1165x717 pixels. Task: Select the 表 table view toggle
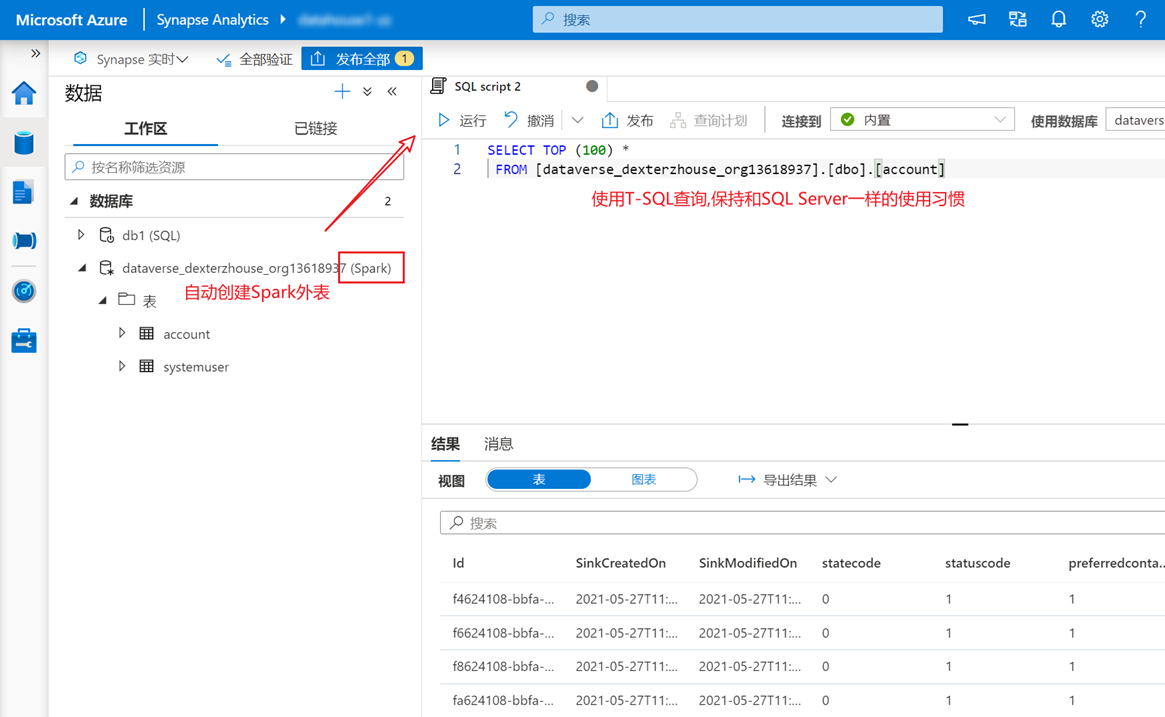click(x=539, y=479)
